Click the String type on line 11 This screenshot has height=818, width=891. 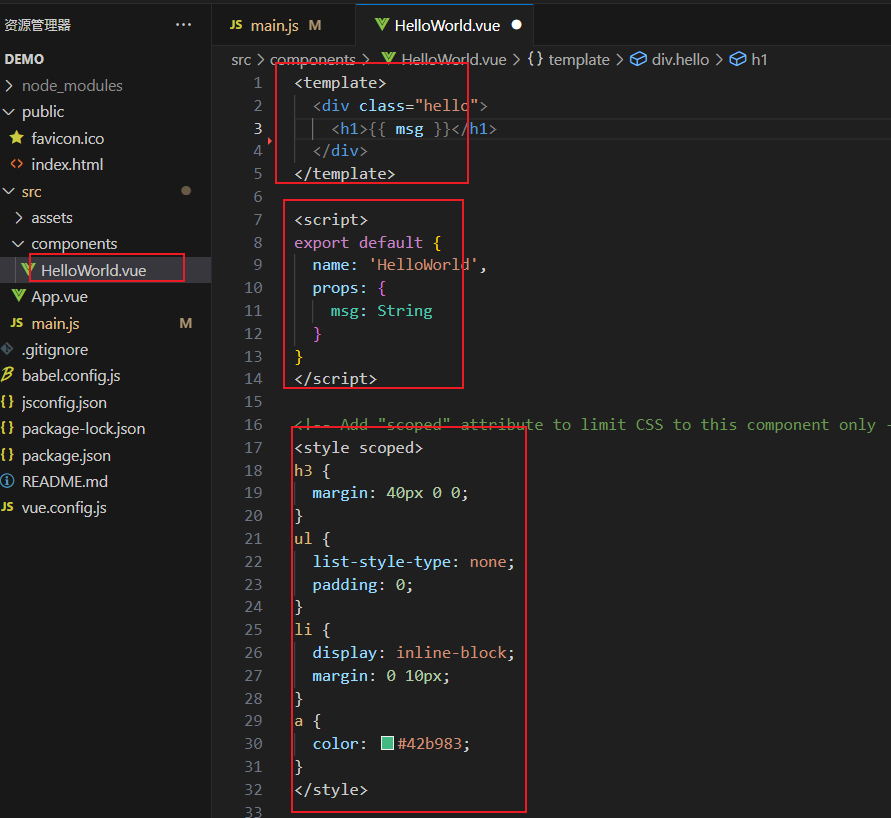tap(405, 311)
